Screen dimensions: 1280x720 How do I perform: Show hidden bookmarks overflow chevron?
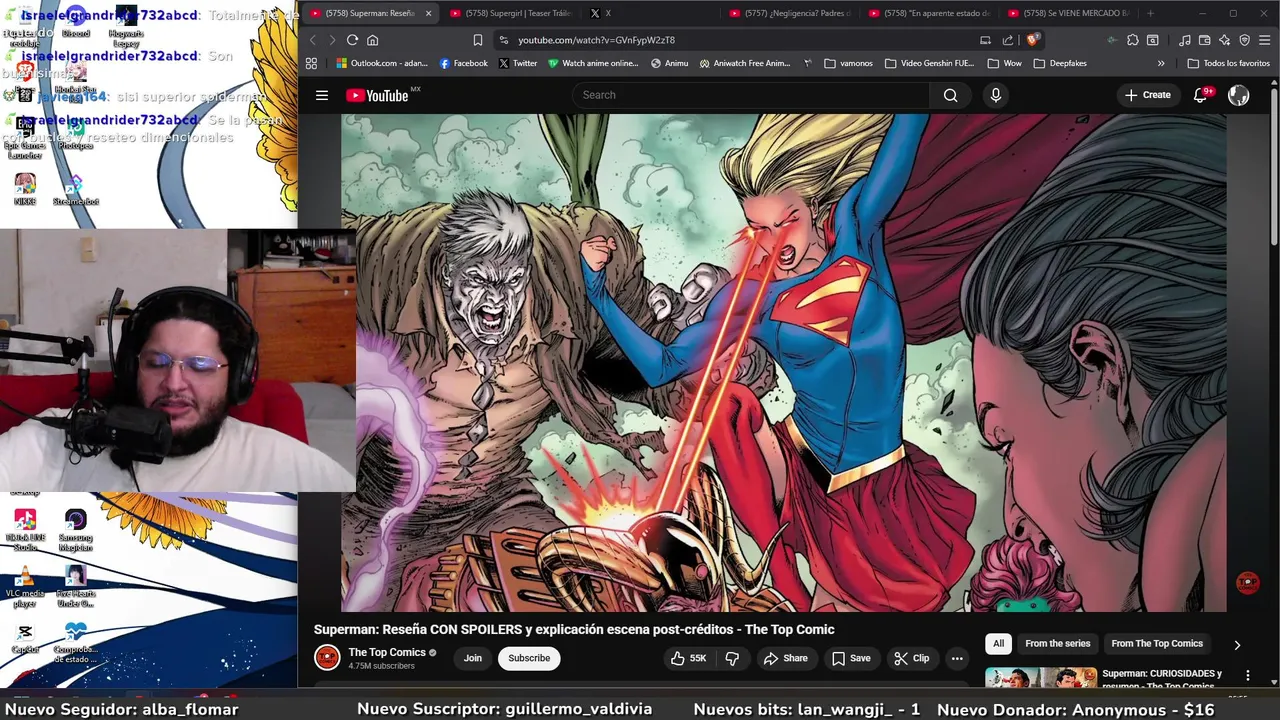[1161, 63]
